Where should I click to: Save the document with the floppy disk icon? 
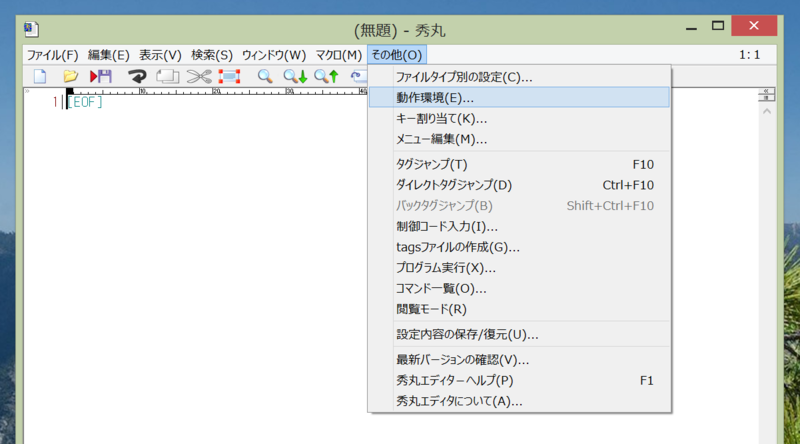(101, 77)
